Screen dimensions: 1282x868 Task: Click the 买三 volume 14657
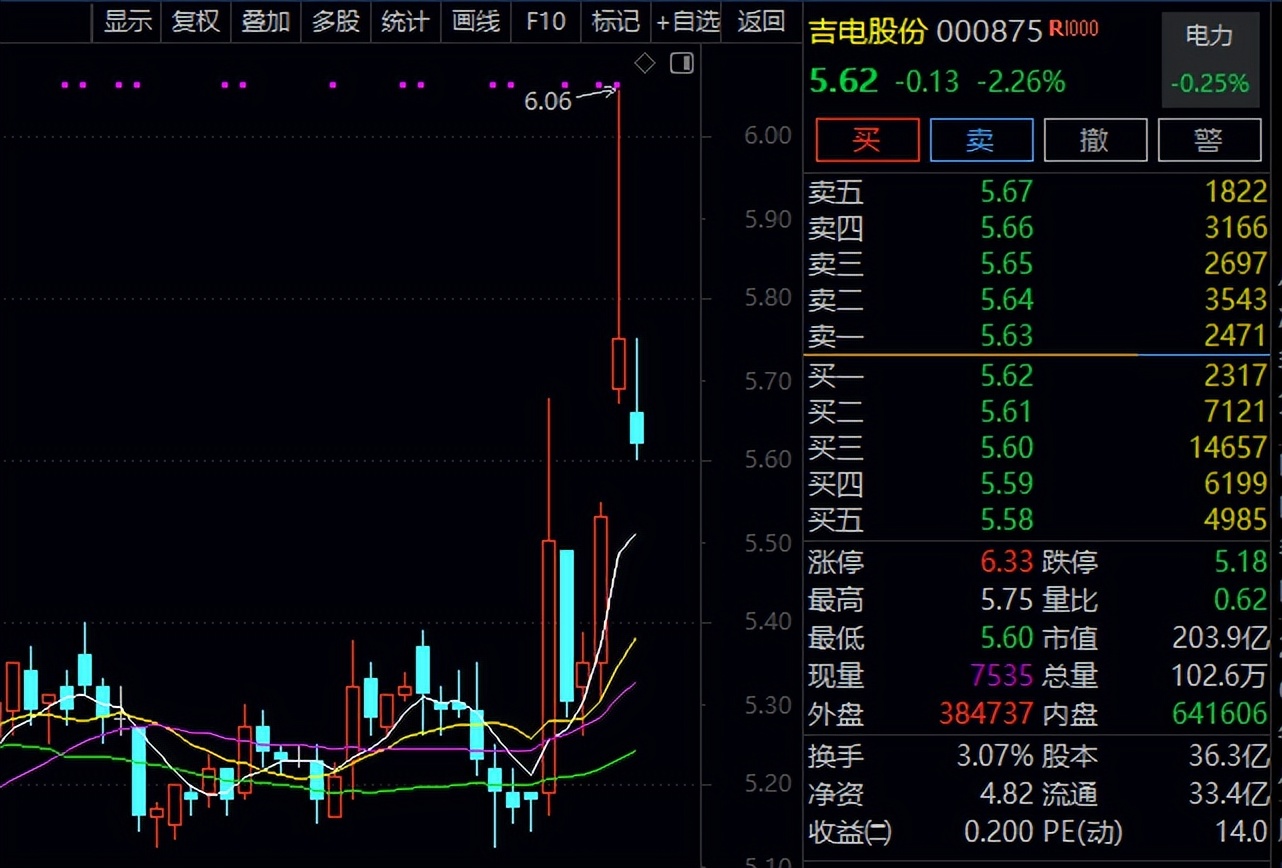1228,447
